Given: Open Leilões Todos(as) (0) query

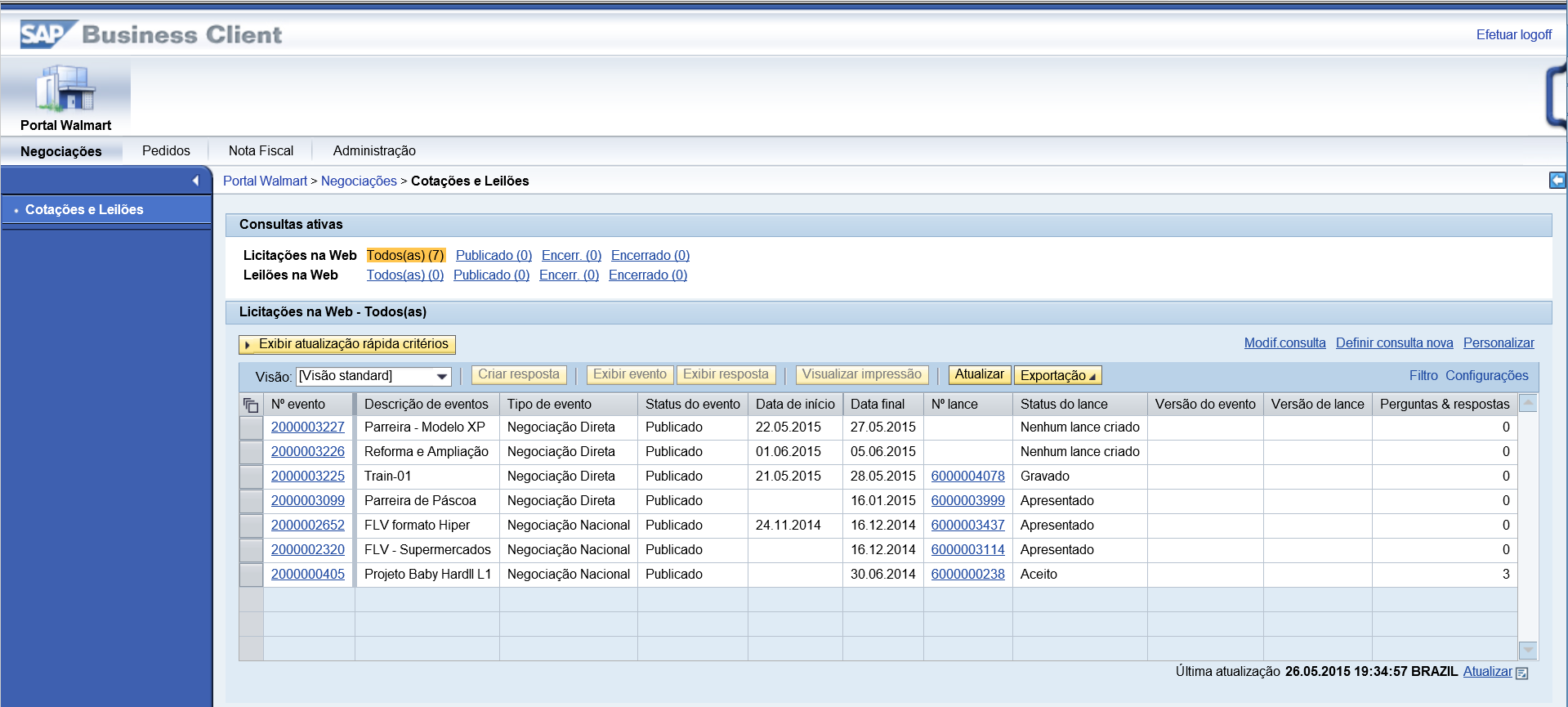Looking at the screenshot, I should pos(405,275).
